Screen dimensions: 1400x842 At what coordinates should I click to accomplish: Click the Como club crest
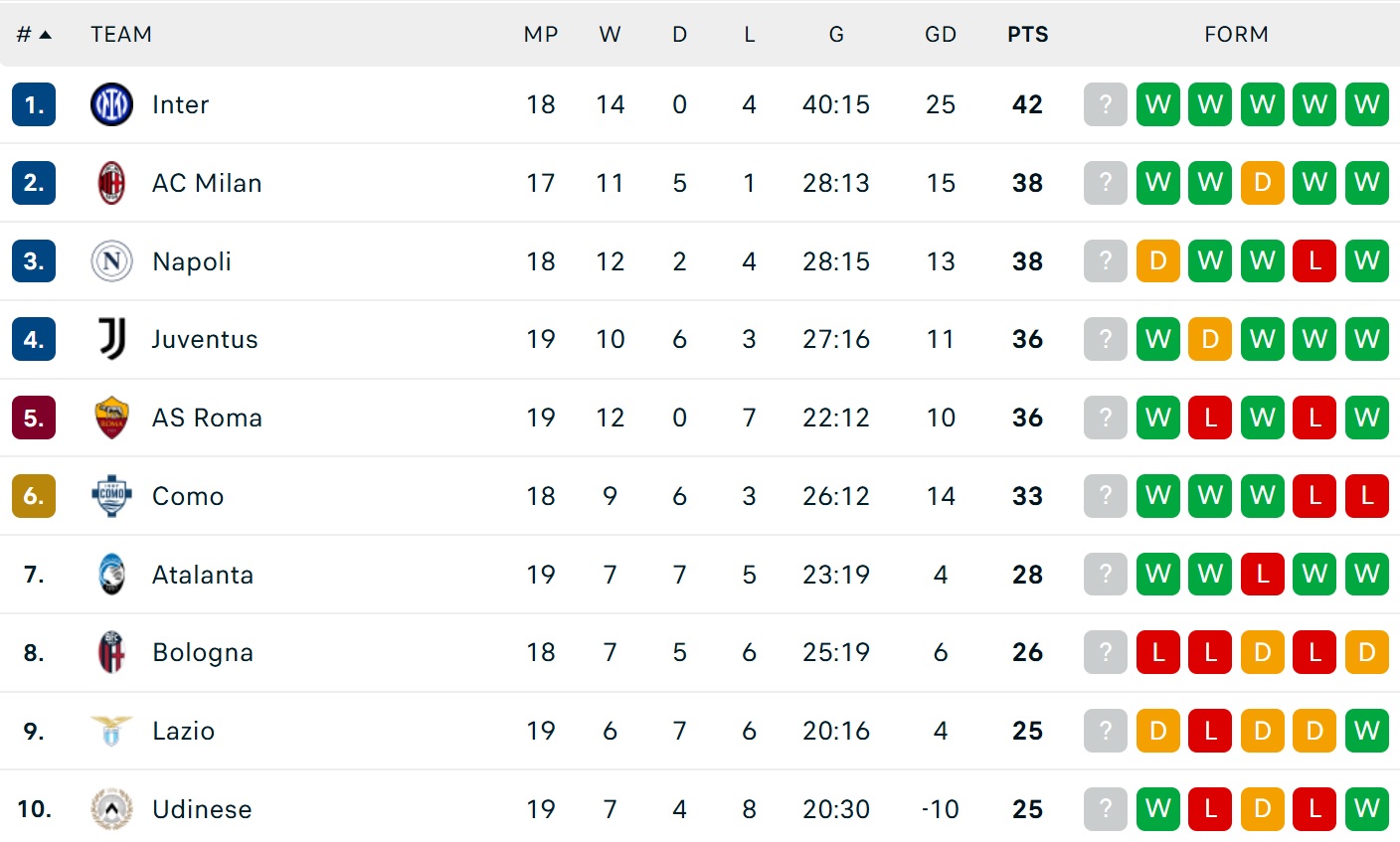point(111,496)
